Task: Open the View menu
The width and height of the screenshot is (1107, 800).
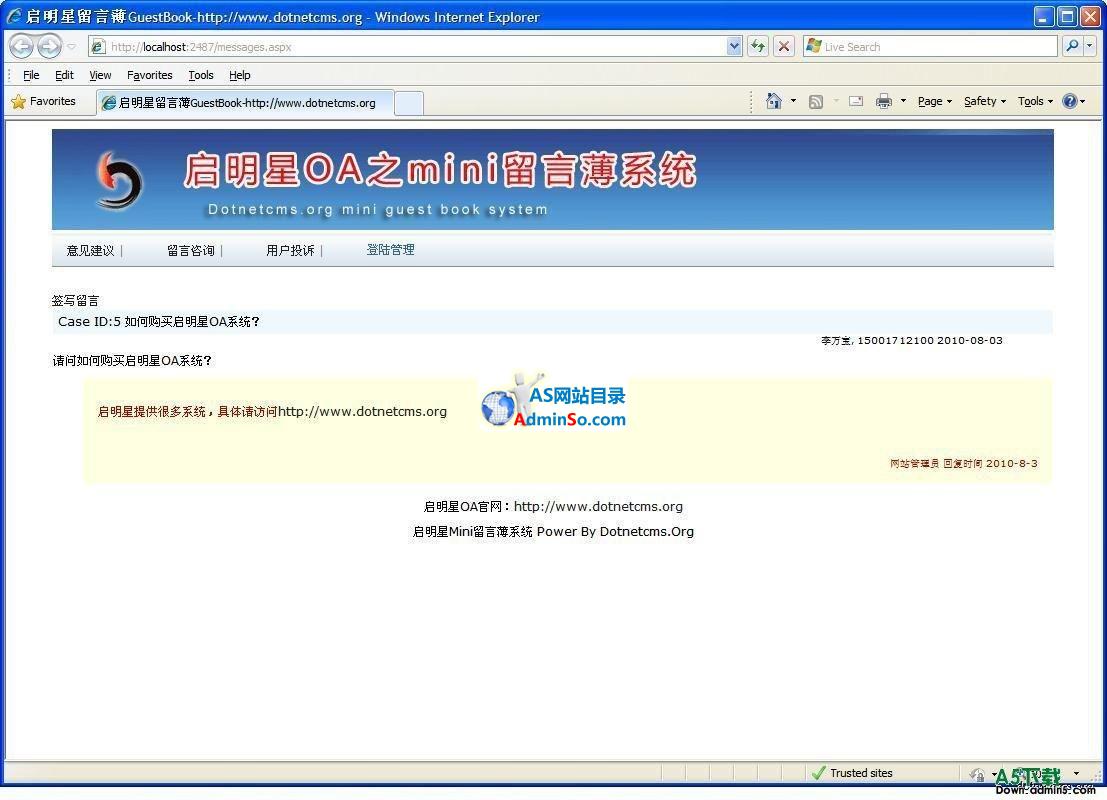Action: (x=100, y=75)
